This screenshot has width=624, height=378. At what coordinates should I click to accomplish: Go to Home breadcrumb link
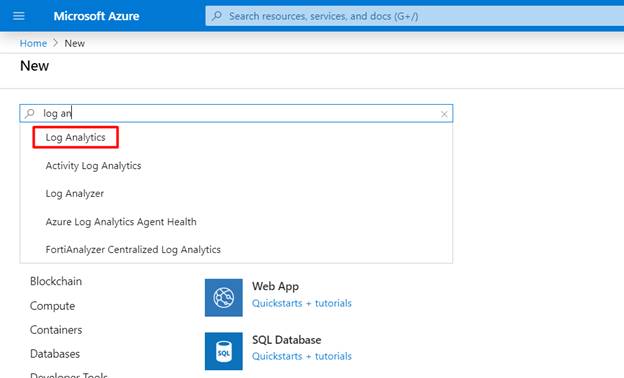tap(33, 43)
